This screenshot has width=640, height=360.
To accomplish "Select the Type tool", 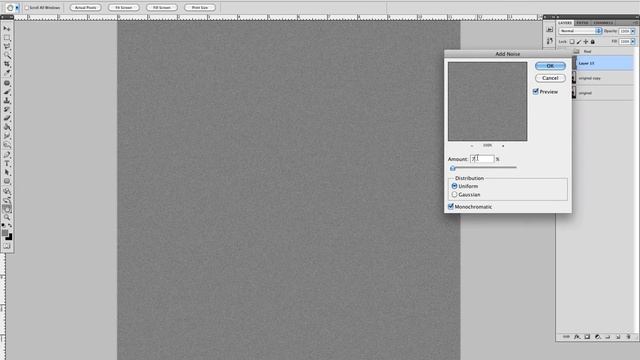I will click(x=7, y=163).
